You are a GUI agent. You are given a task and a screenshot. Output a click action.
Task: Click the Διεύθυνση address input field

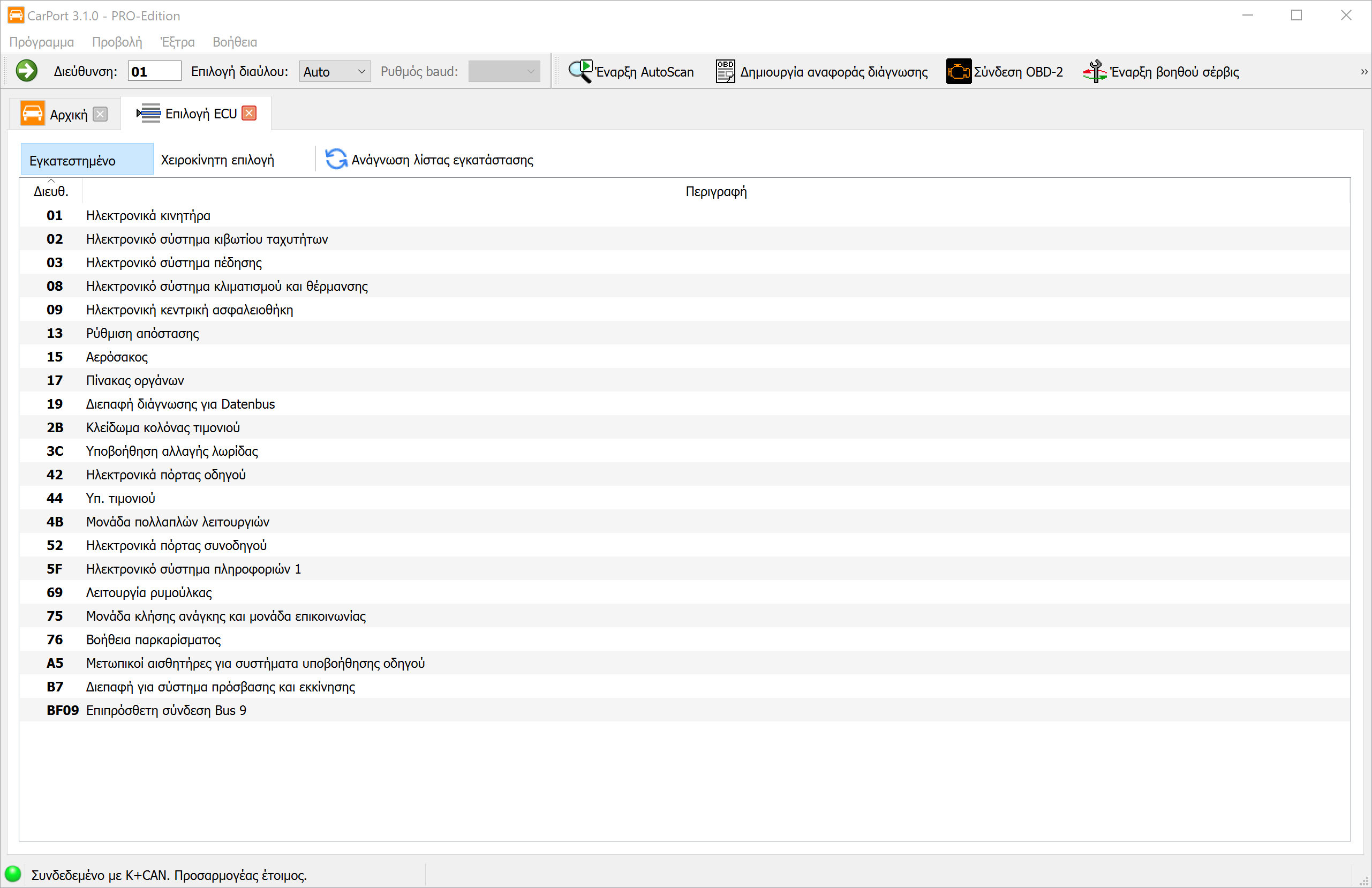coord(154,72)
